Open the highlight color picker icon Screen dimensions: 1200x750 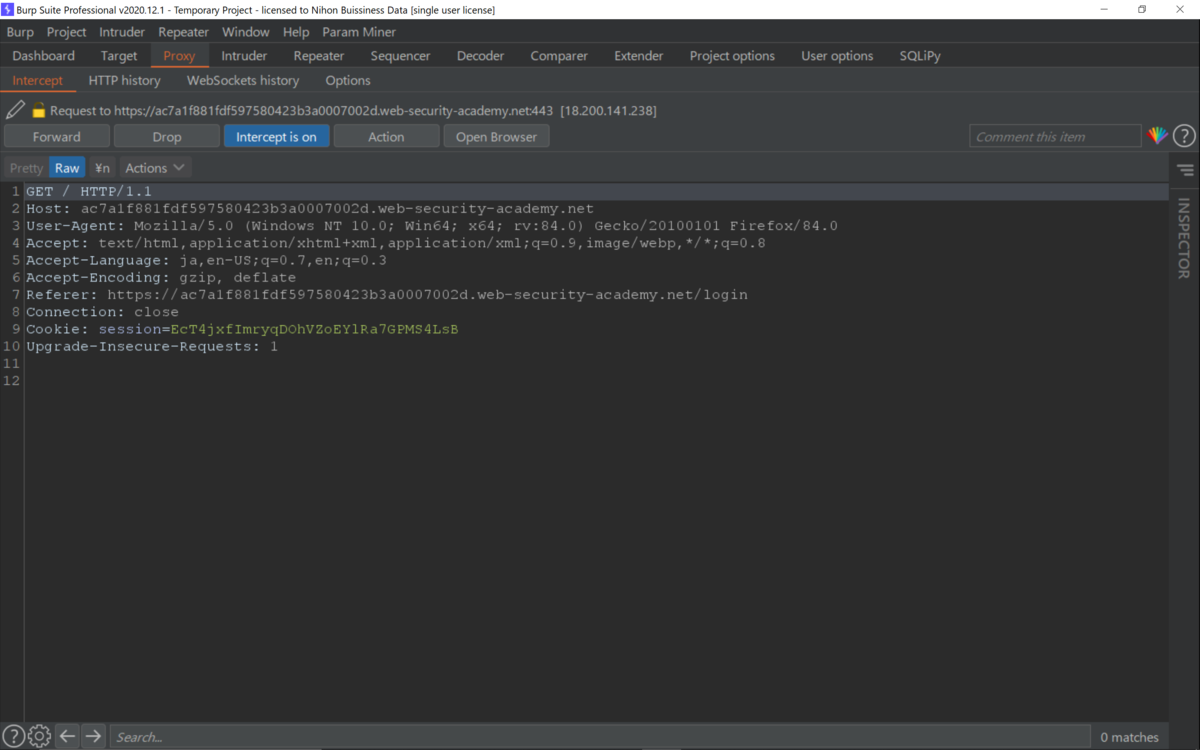pyautogui.click(x=1157, y=136)
